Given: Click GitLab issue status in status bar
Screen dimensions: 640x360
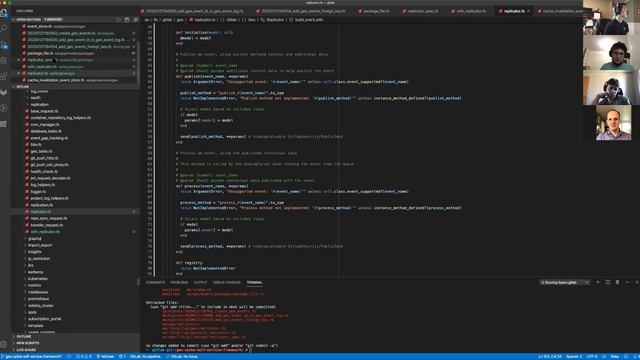Looking at the screenshot, I should point(182,356).
